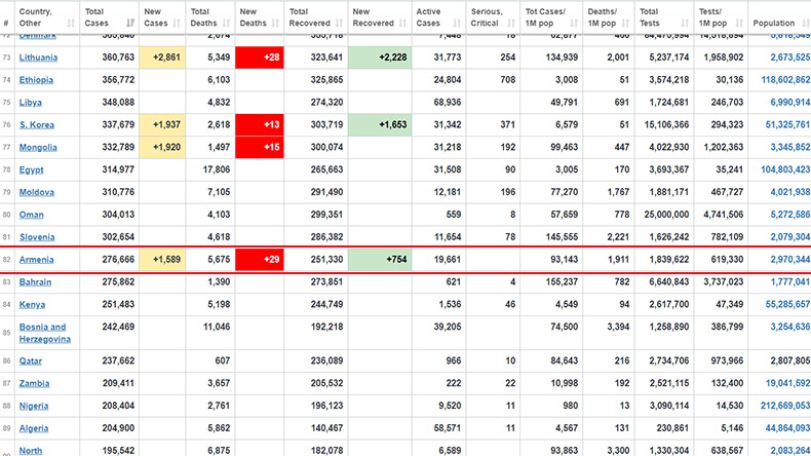Open Bosnia and Herzegovina country link
Screen dimensions: 811x456
44,333
